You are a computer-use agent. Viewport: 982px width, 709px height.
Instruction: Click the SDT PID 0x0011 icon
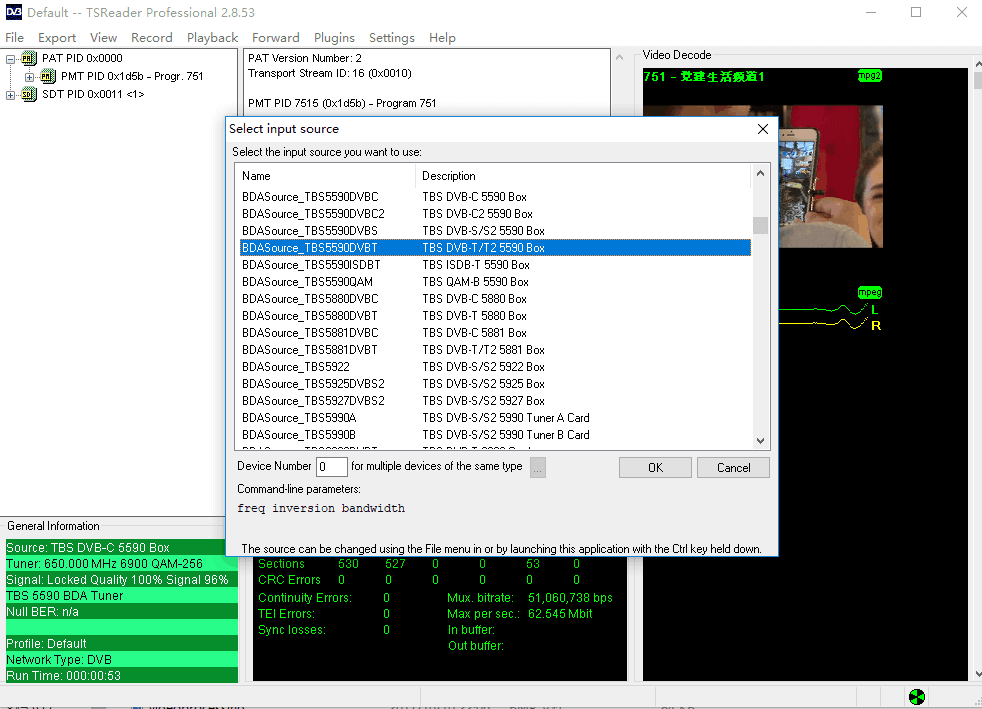click(29, 95)
